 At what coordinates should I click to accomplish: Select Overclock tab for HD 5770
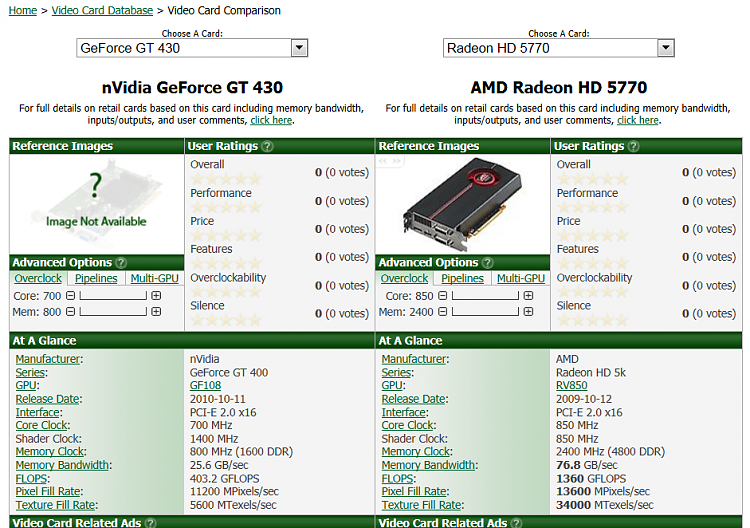[404, 278]
